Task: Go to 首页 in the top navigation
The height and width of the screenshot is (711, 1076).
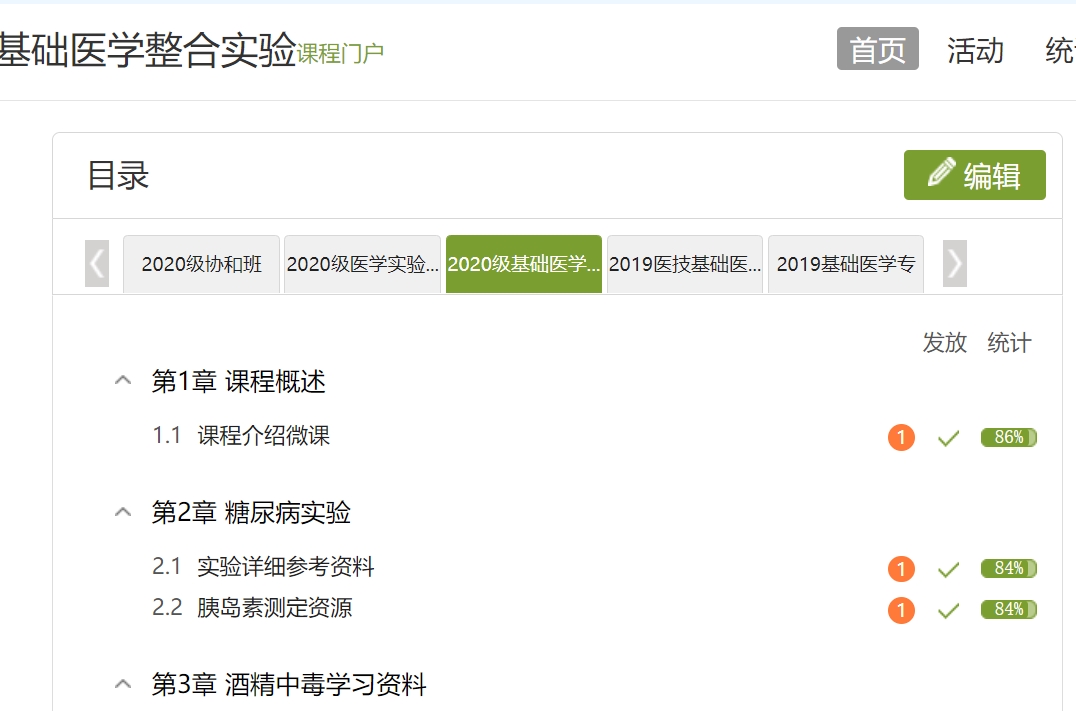Action: [x=877, y=50]
